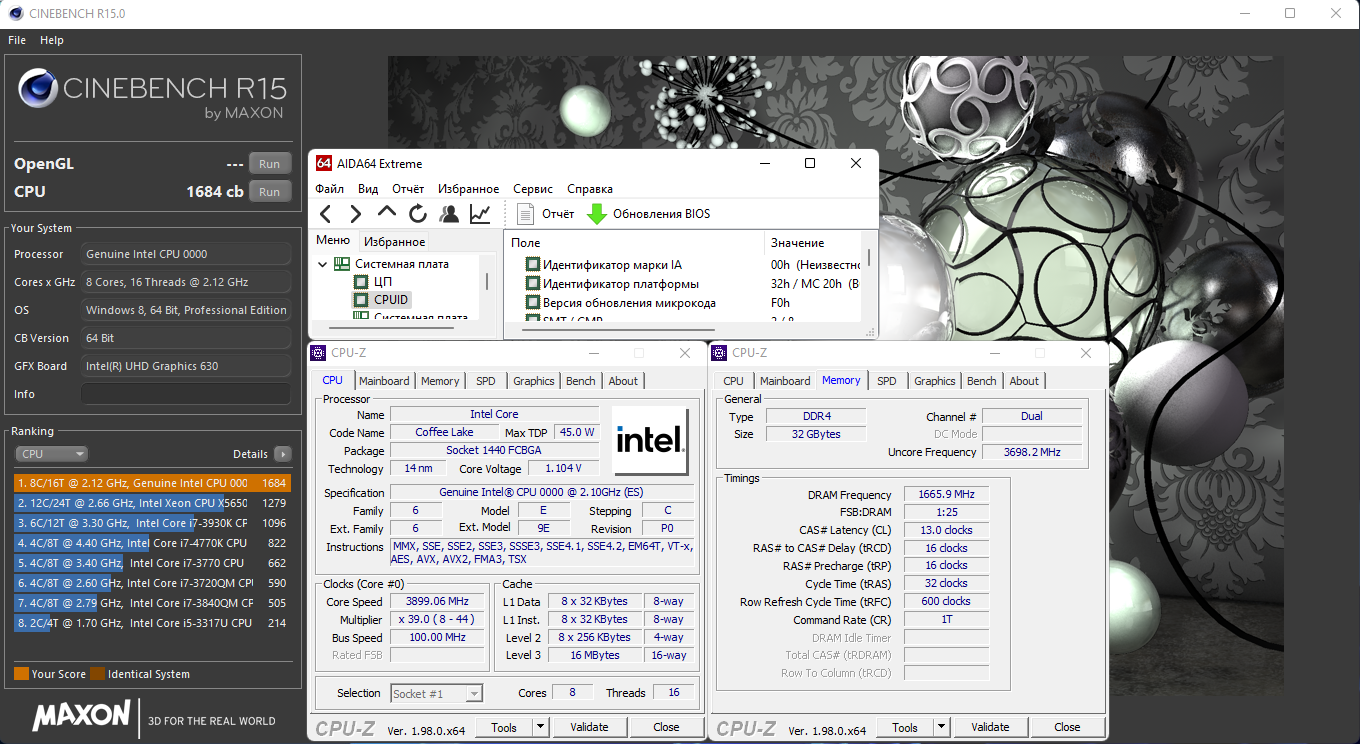The width and height of the screenshot is (1360, 744).
Task: Select ЦП in the AIDA64 tree
Action: [383, 282]
